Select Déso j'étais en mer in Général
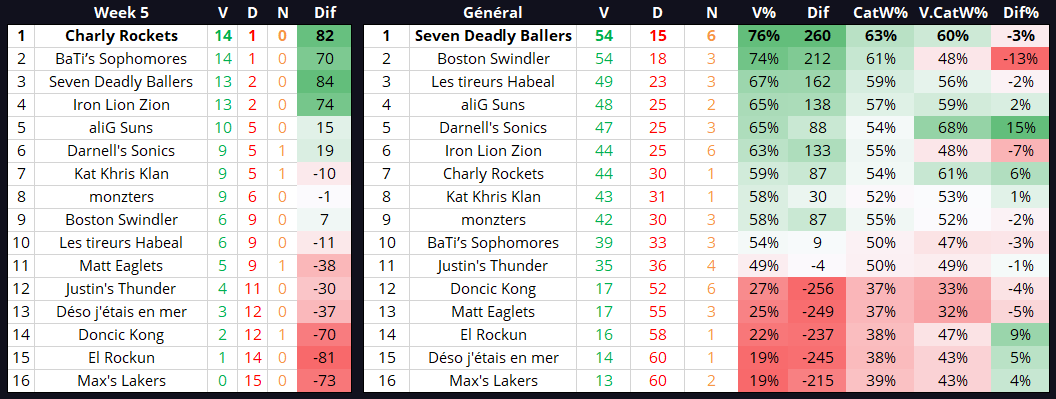1056x399 pixels. click(493, 358)
